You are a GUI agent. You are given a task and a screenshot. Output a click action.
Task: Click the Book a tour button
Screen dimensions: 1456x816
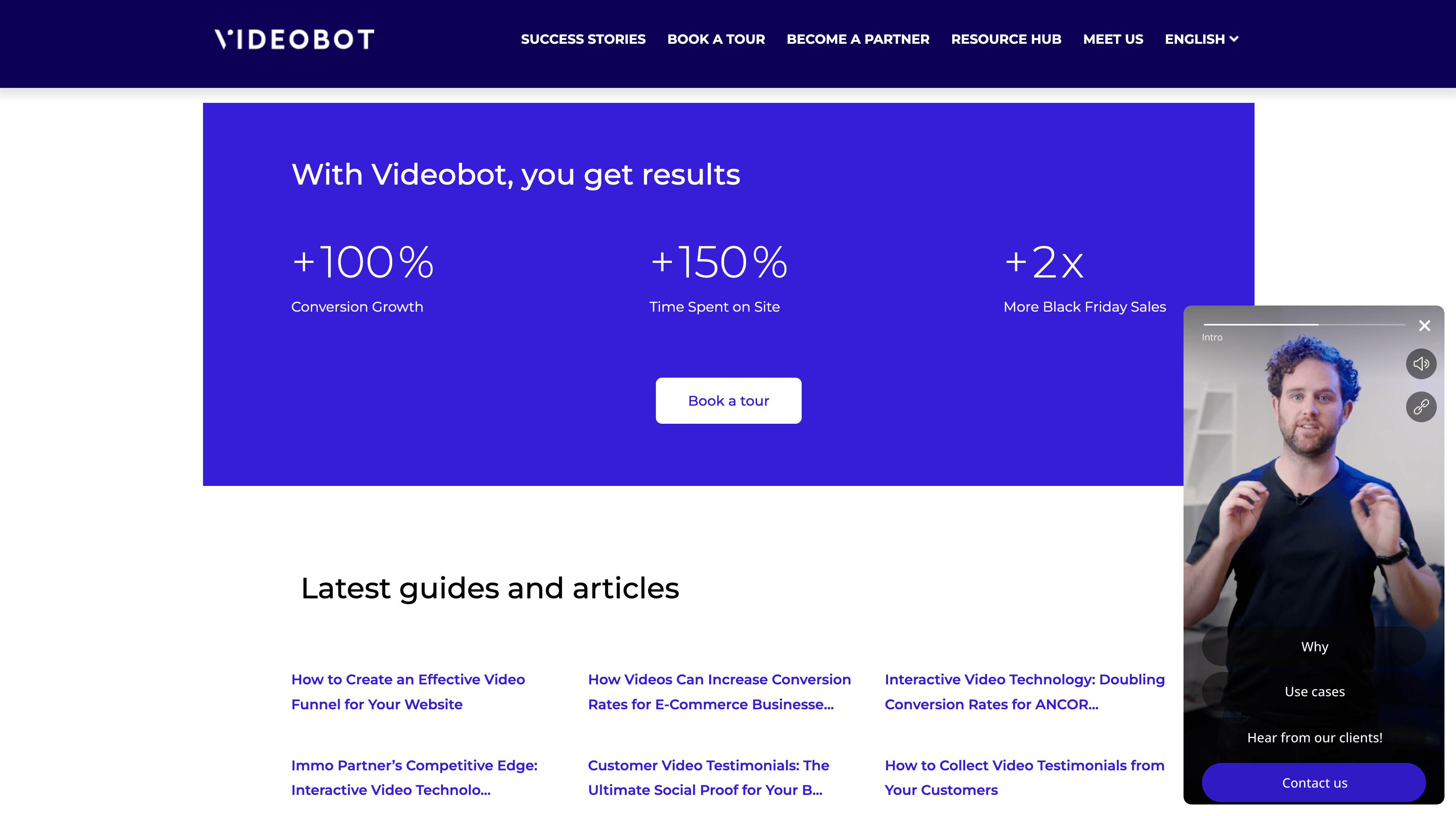point(728,400)
